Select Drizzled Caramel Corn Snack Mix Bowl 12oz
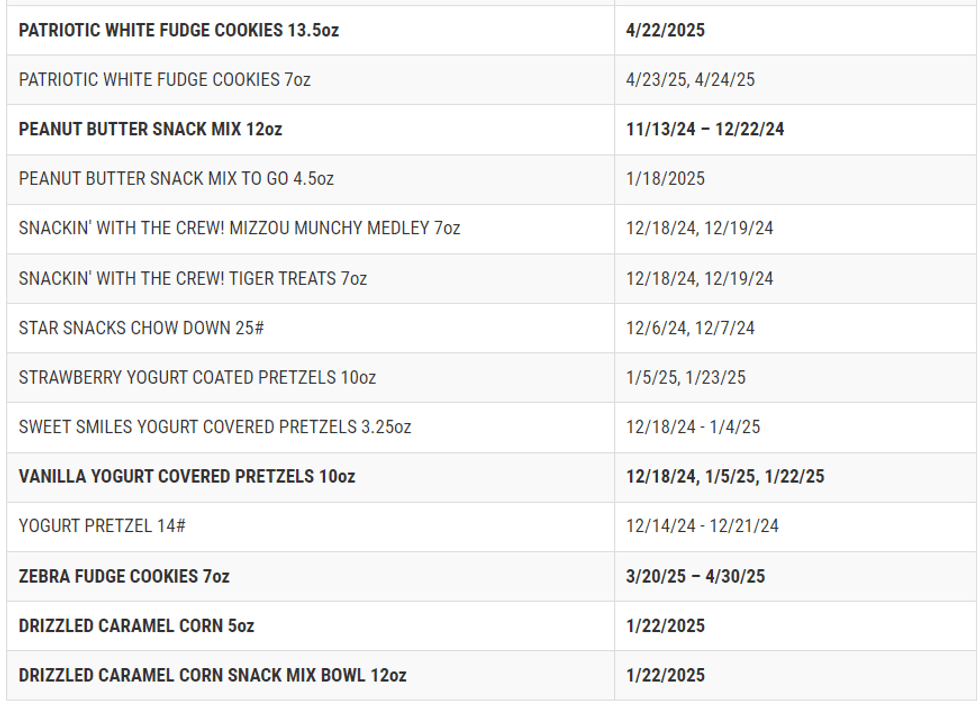980x706 pixels. point(213,675)
